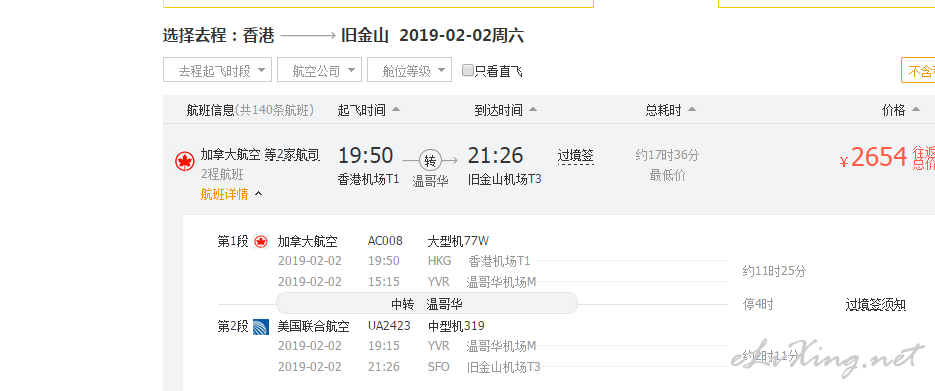Screen dimensions: 935x391
Task: Sort flights by 起飞时间 departure time
Action: 369,110
